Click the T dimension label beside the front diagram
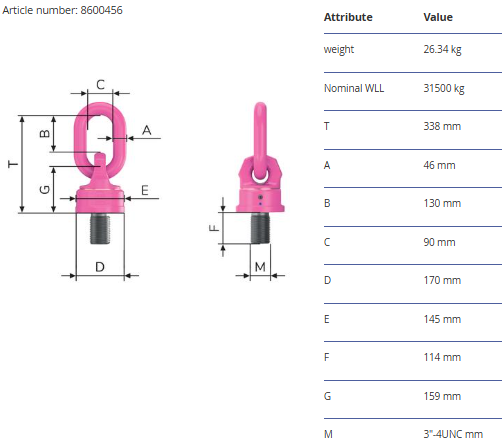This screenshot has height=446, width=502. (13, 164)
